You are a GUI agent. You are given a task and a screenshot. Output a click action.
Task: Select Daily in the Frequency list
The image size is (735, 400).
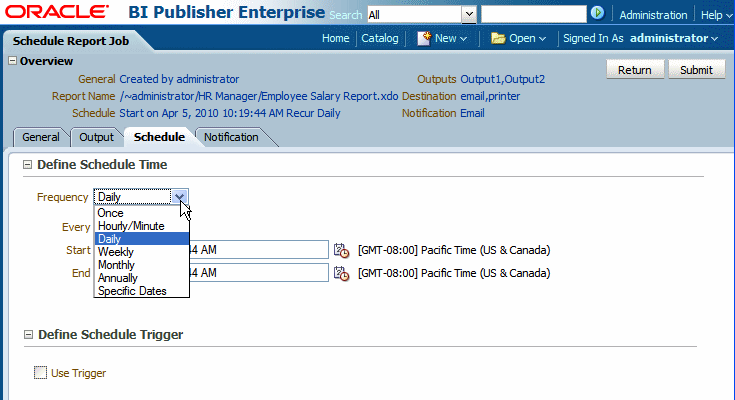pos(142,239)
